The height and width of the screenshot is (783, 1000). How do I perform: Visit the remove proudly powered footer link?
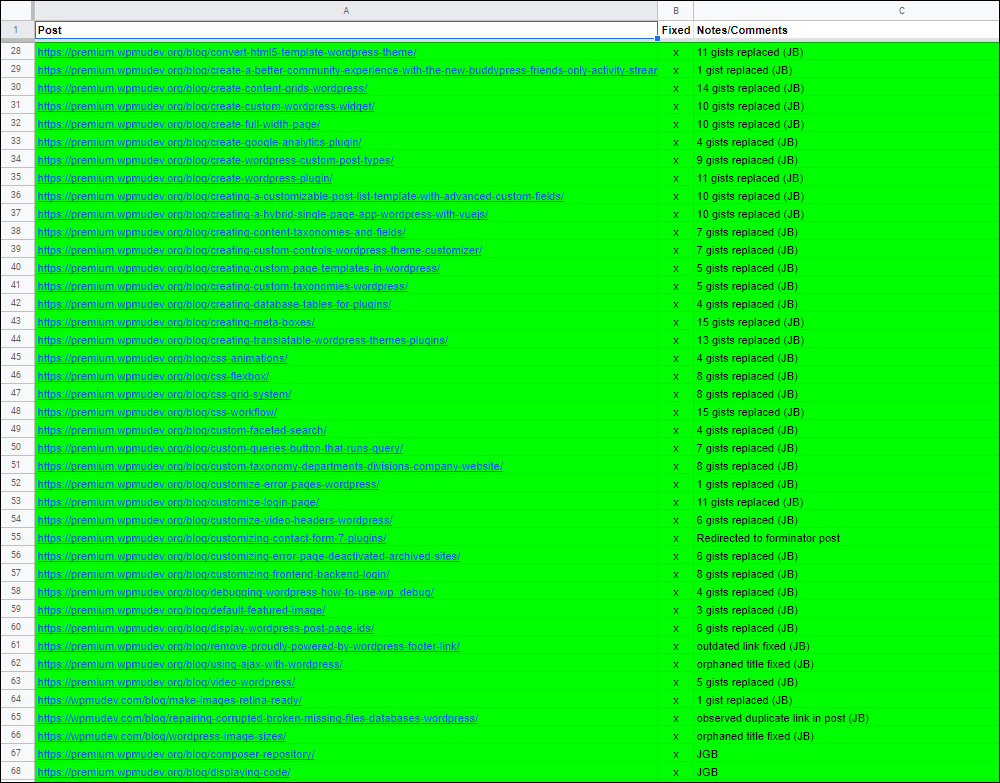click(x=249, y=647)
